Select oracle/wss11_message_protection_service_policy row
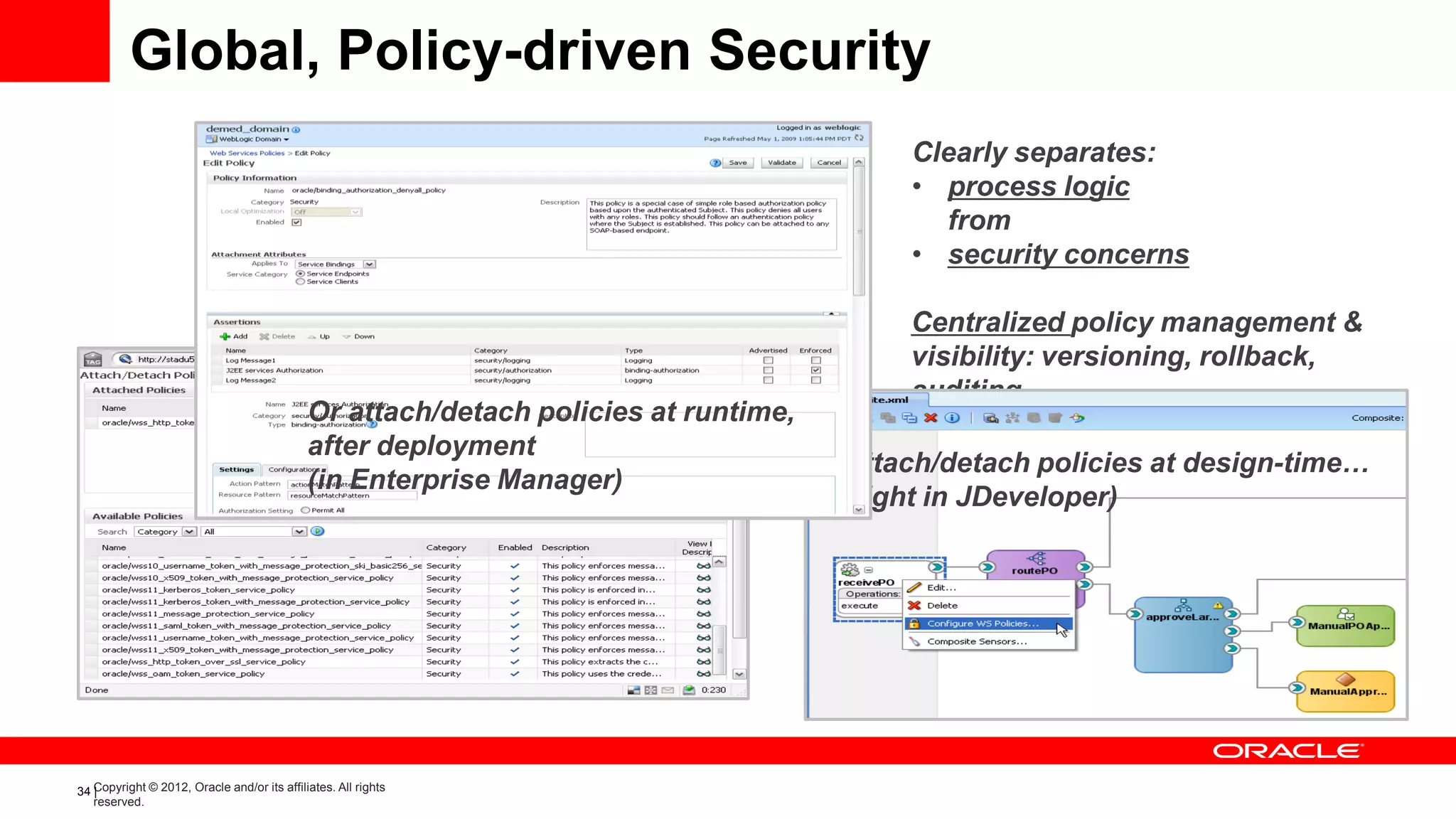Screen dimensions: 1456x819 (398, 614)
